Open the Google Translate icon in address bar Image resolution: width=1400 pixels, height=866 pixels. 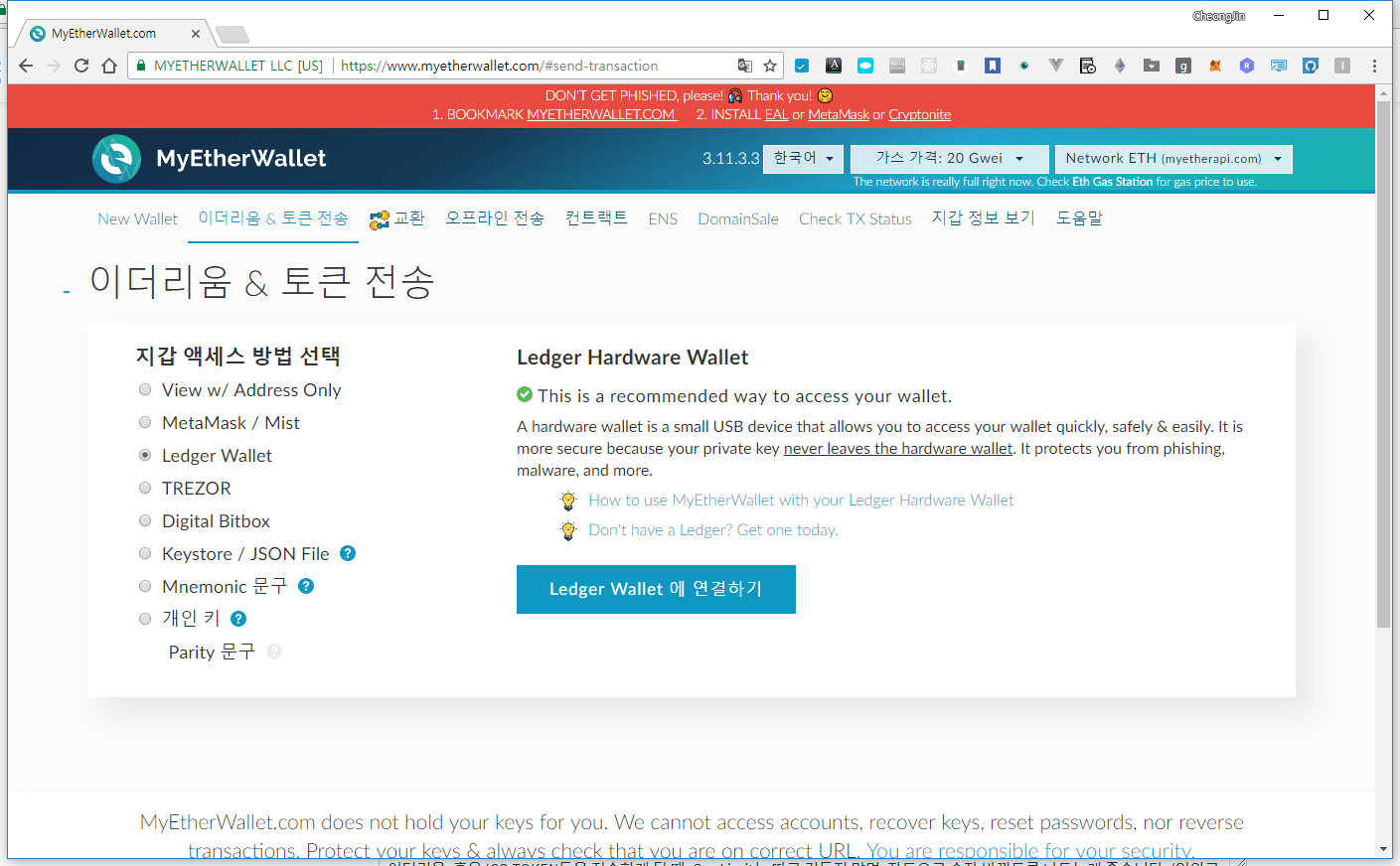(x=745, y=66)
